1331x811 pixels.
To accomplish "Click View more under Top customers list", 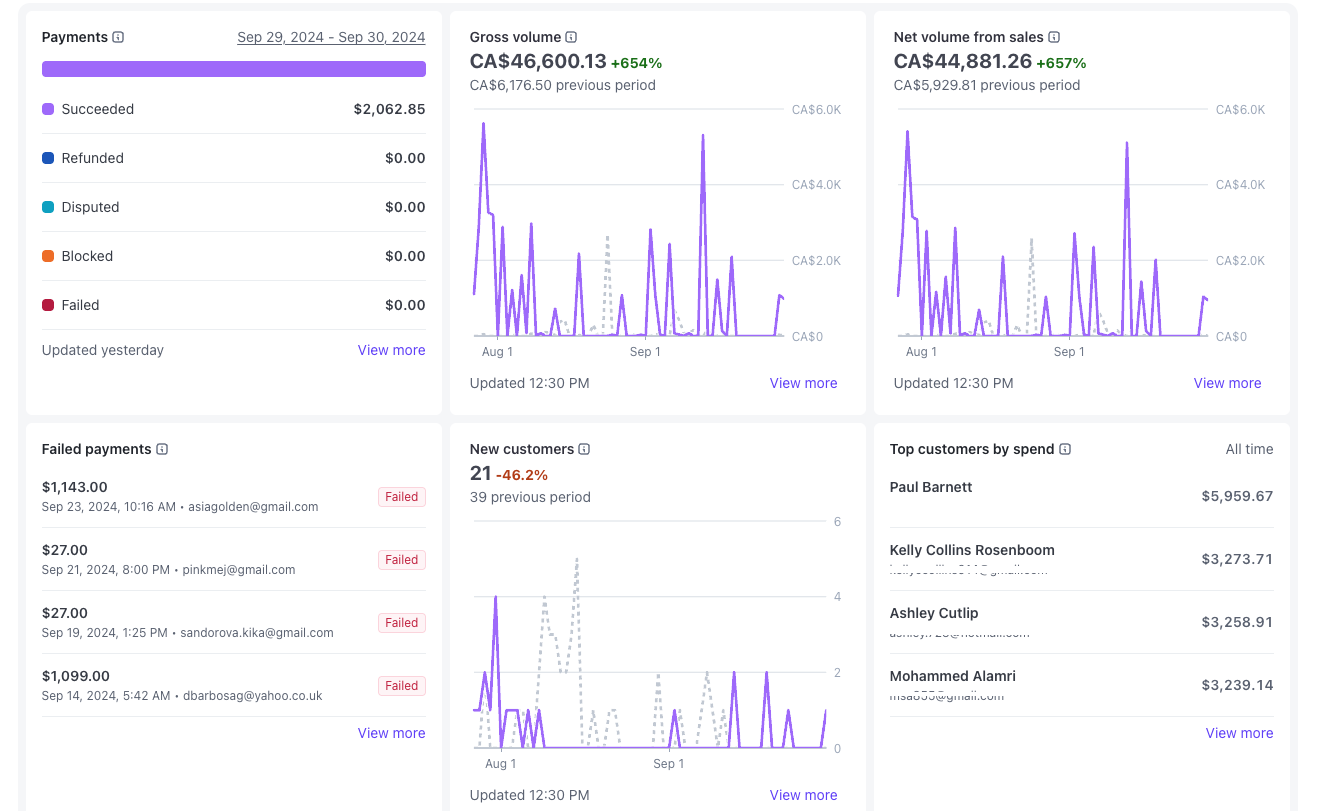I will tap(1239, 733).
